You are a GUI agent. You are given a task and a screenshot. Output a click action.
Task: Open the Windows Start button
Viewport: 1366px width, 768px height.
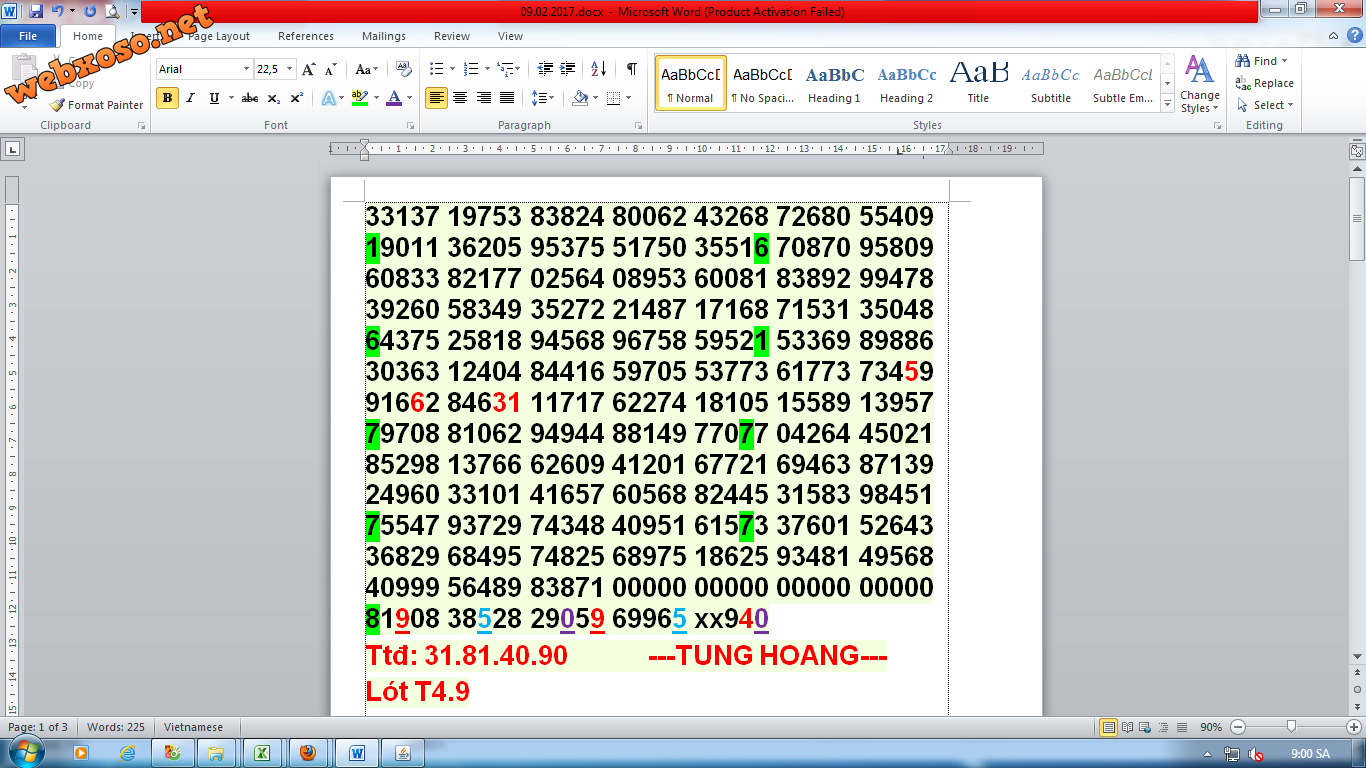[x=25, y=752]
